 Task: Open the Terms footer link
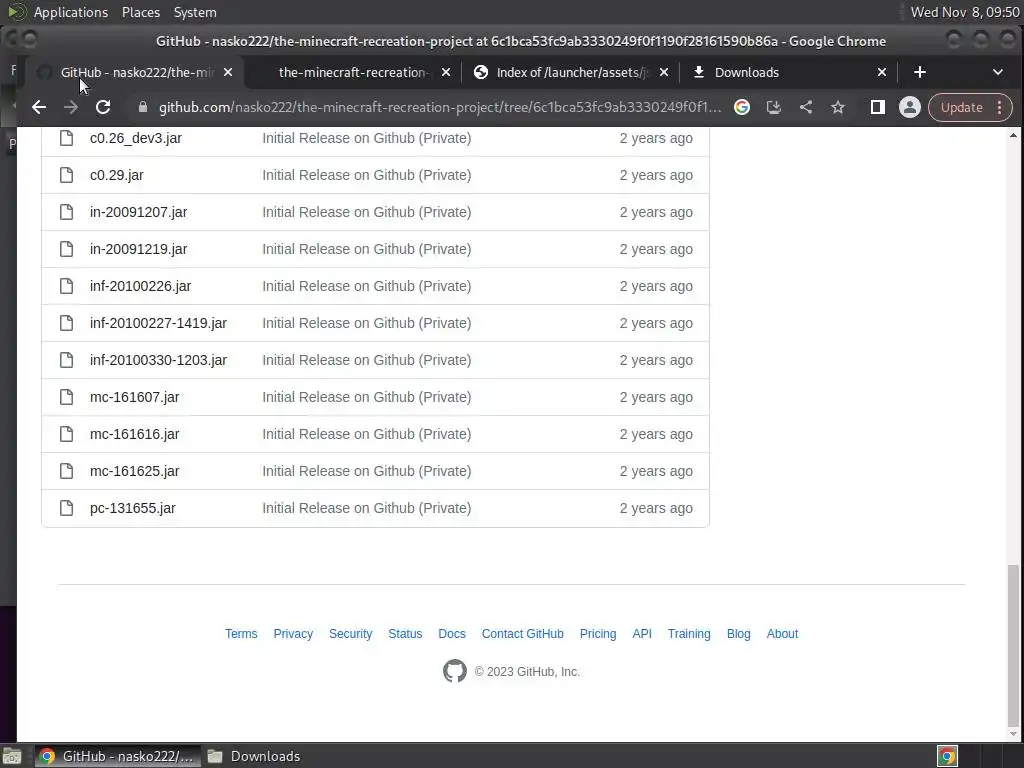tap(241, 633)
